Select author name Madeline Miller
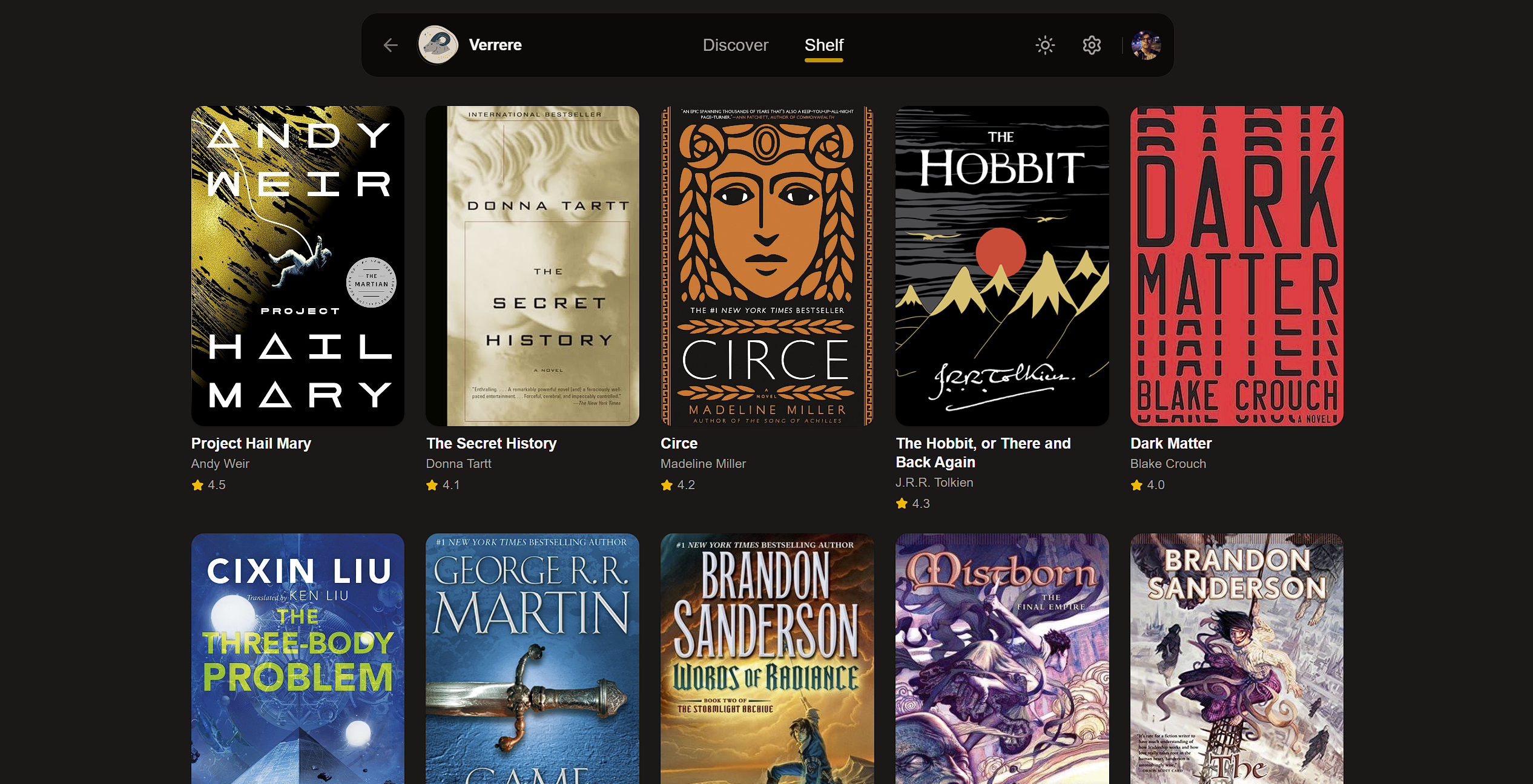 coord(703,464)
